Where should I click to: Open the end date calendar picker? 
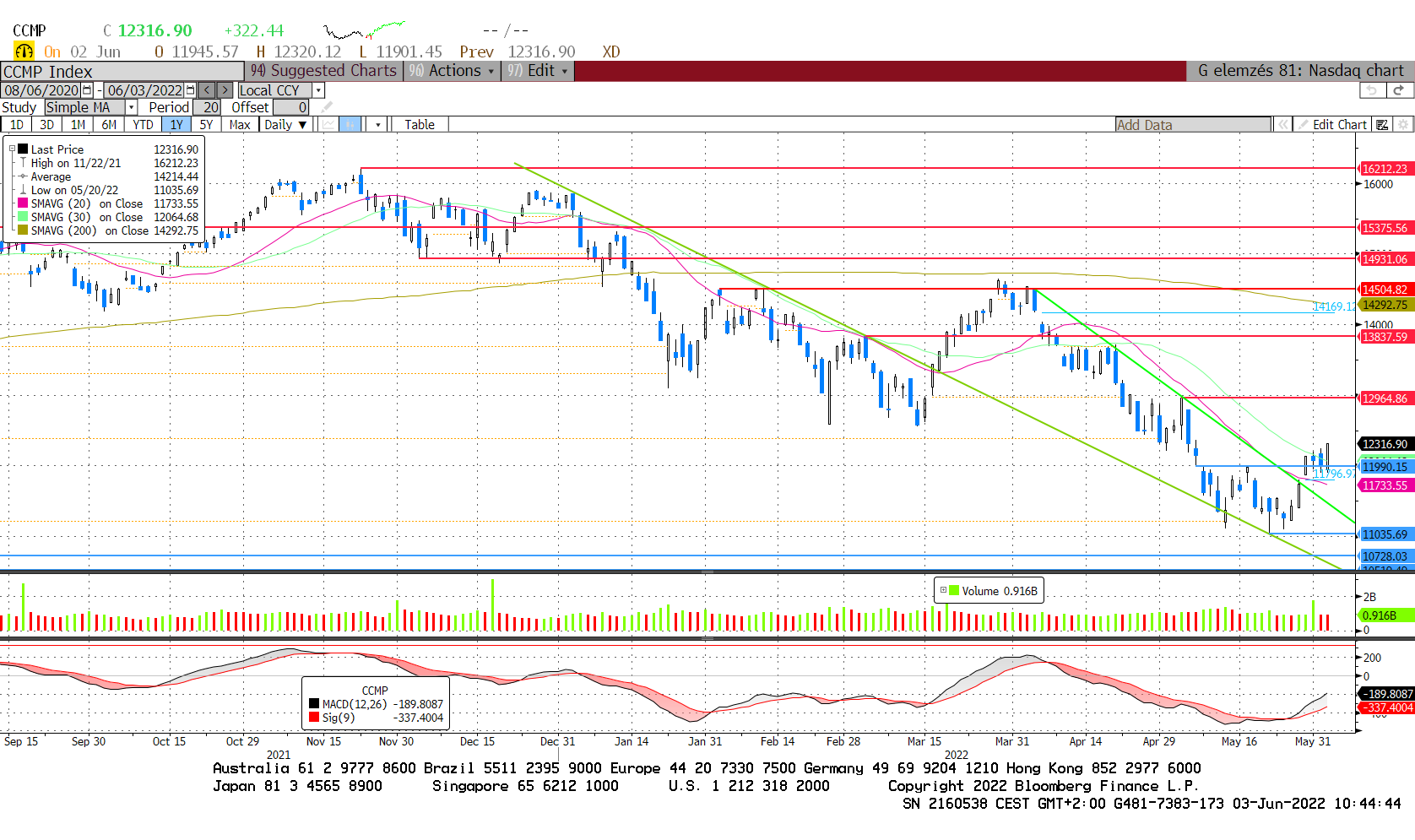[x=190, y=90]
